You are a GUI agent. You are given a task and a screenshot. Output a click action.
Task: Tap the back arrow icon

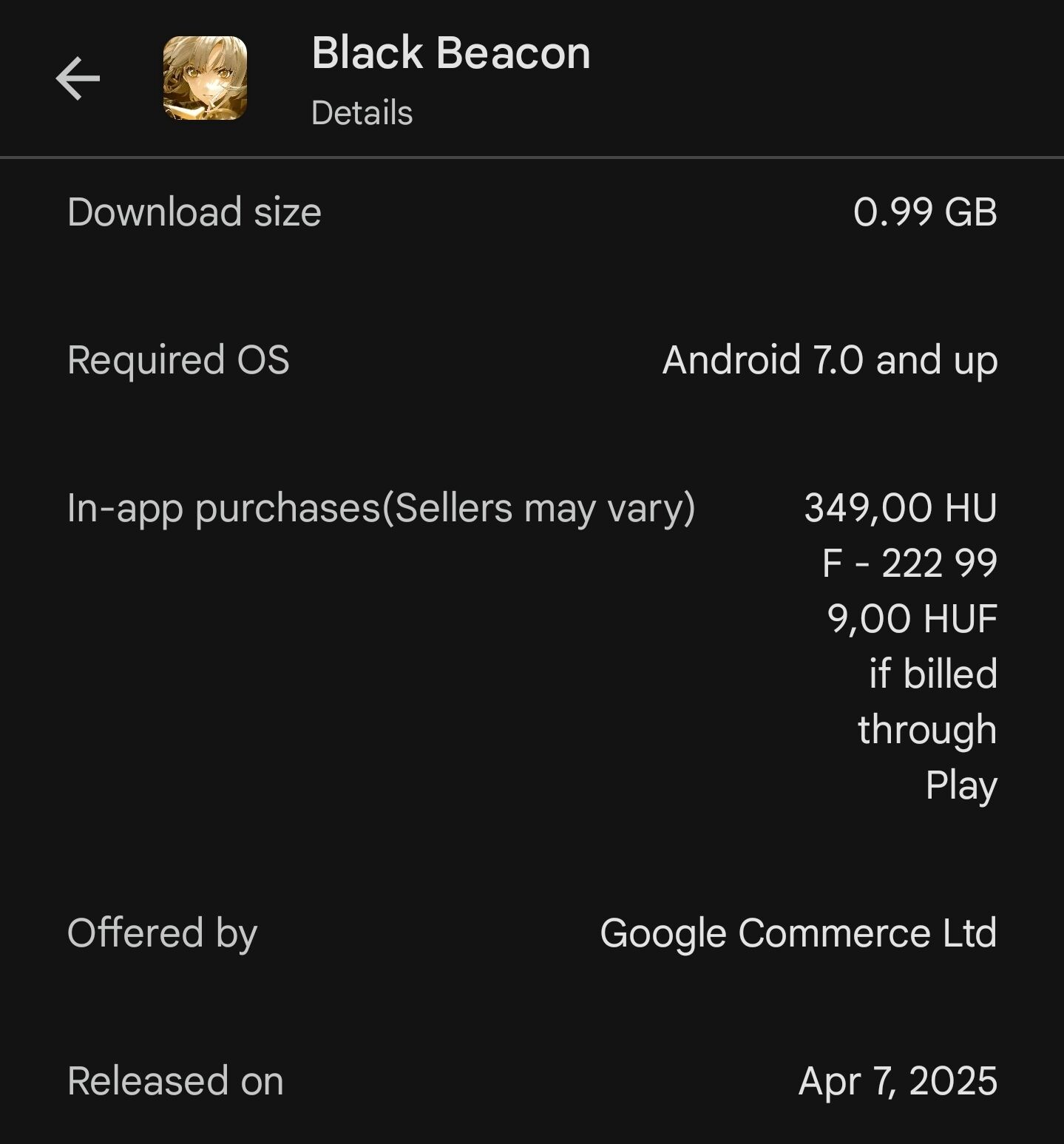tap(78, 78)
